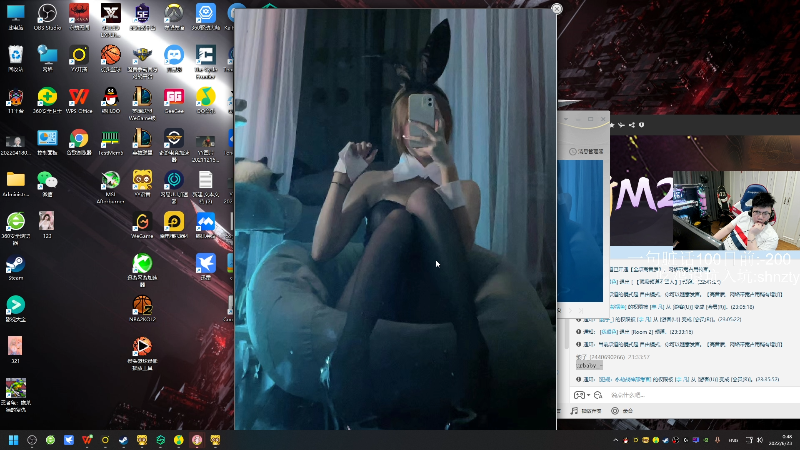800x450 pixels.
Task: Launch the orange play-button basketball shortcut
Action: (142, 353)
